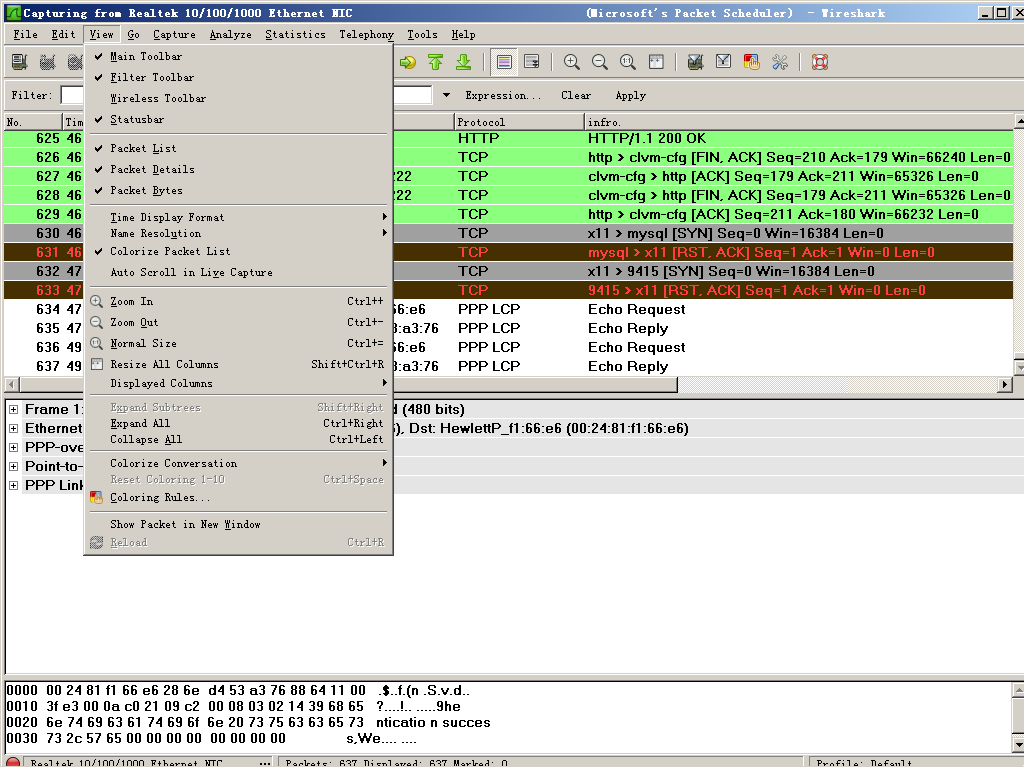Toggle the colorize packet list toolbar icon
1024x768 pixels.
[504, 62]
